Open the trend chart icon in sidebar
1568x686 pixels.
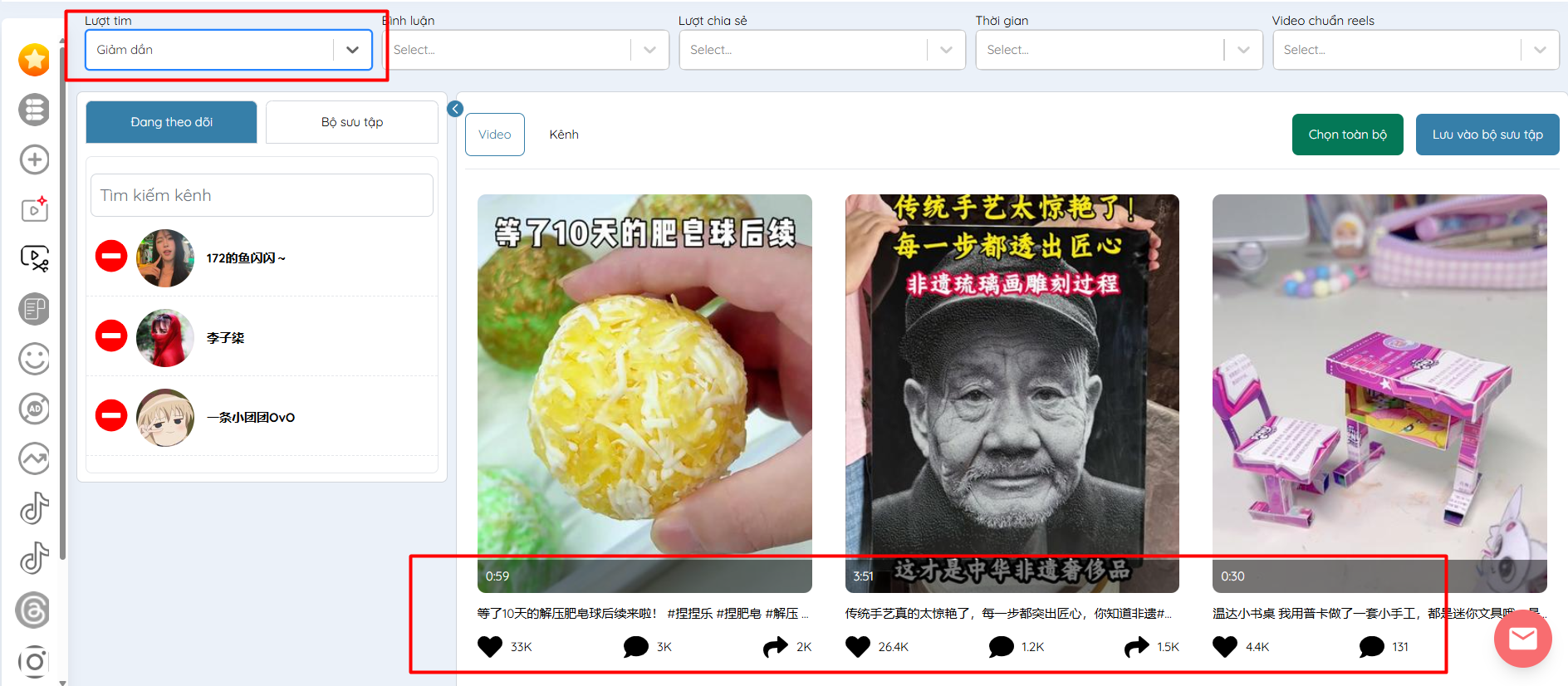(34, 458)
